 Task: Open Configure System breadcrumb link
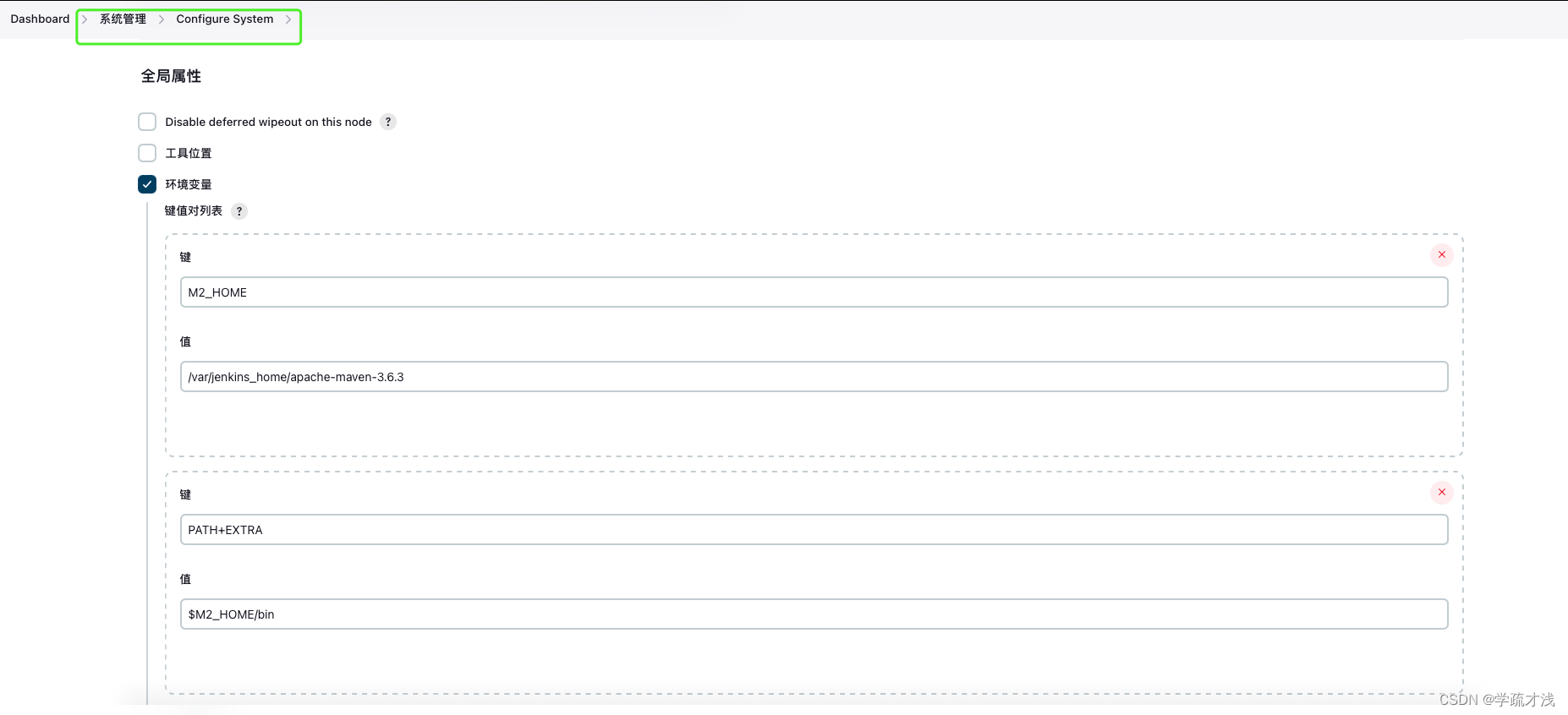tap(225, 19)
